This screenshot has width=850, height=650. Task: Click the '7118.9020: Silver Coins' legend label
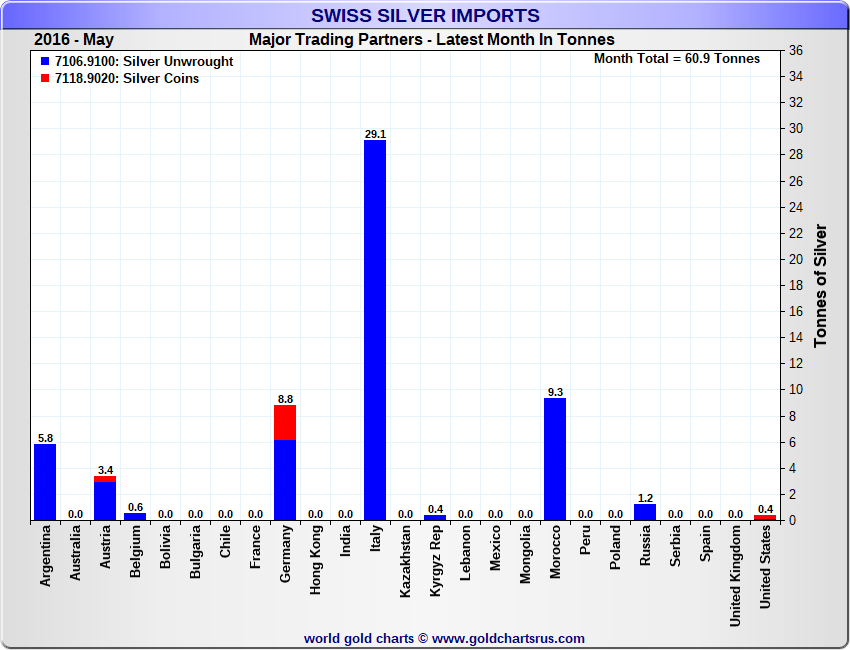pos(127,78)
